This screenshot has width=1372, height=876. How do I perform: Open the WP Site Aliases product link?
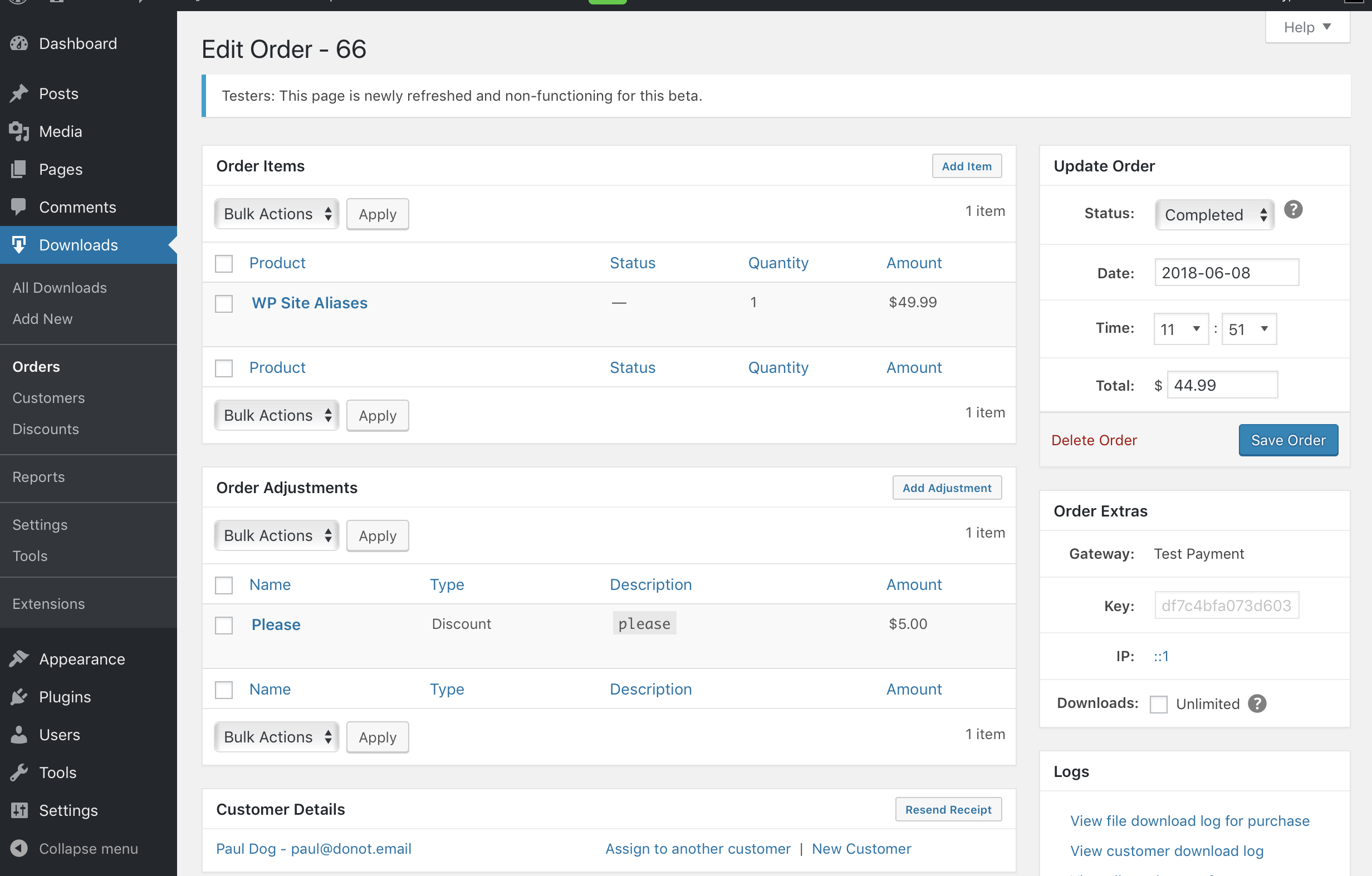click(x=310, y=303)
